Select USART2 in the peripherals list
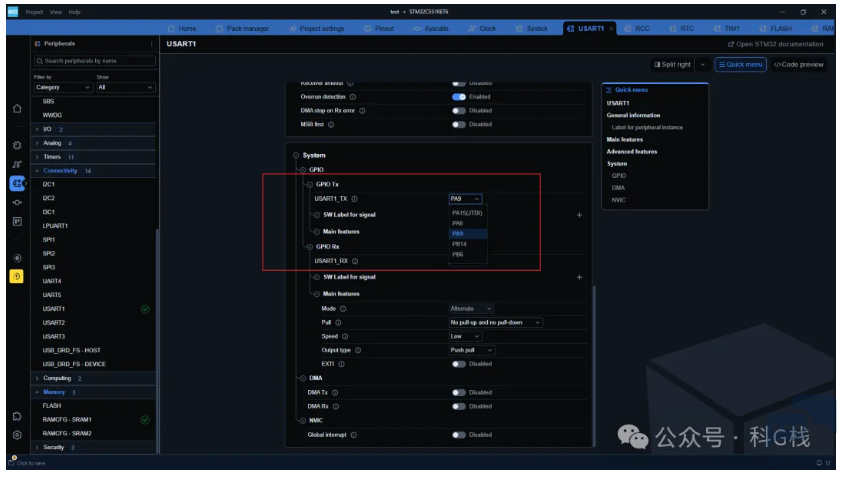 pyautogui.click(x=53, y=323)
